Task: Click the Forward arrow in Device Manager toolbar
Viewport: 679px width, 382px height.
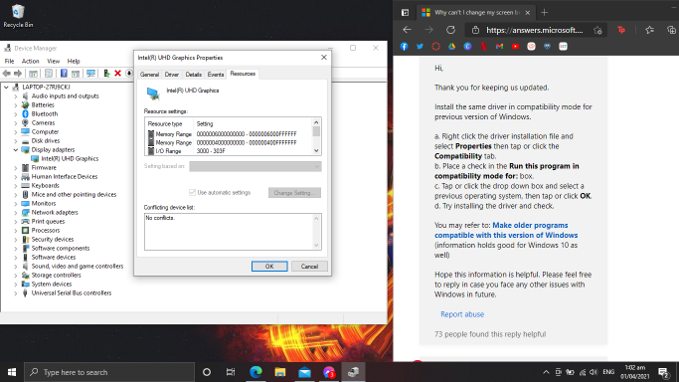Action: (x=18, y=74)
